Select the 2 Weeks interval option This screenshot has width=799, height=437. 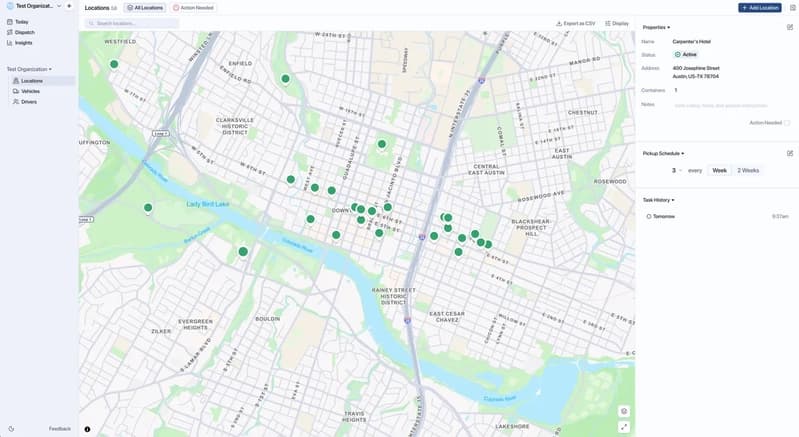point(748,171)
